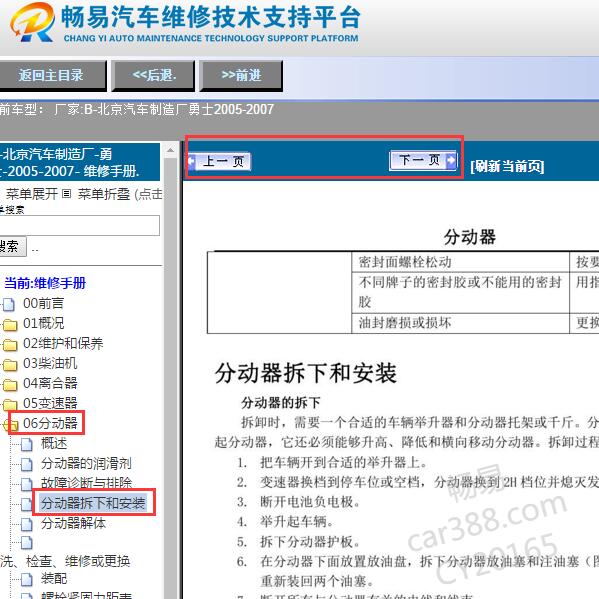Image resolution: width=599 pixels, height=599 pixels.
Task: Click the page icon beside 分动器的润滑剂
Action: [x=27, y=465]
